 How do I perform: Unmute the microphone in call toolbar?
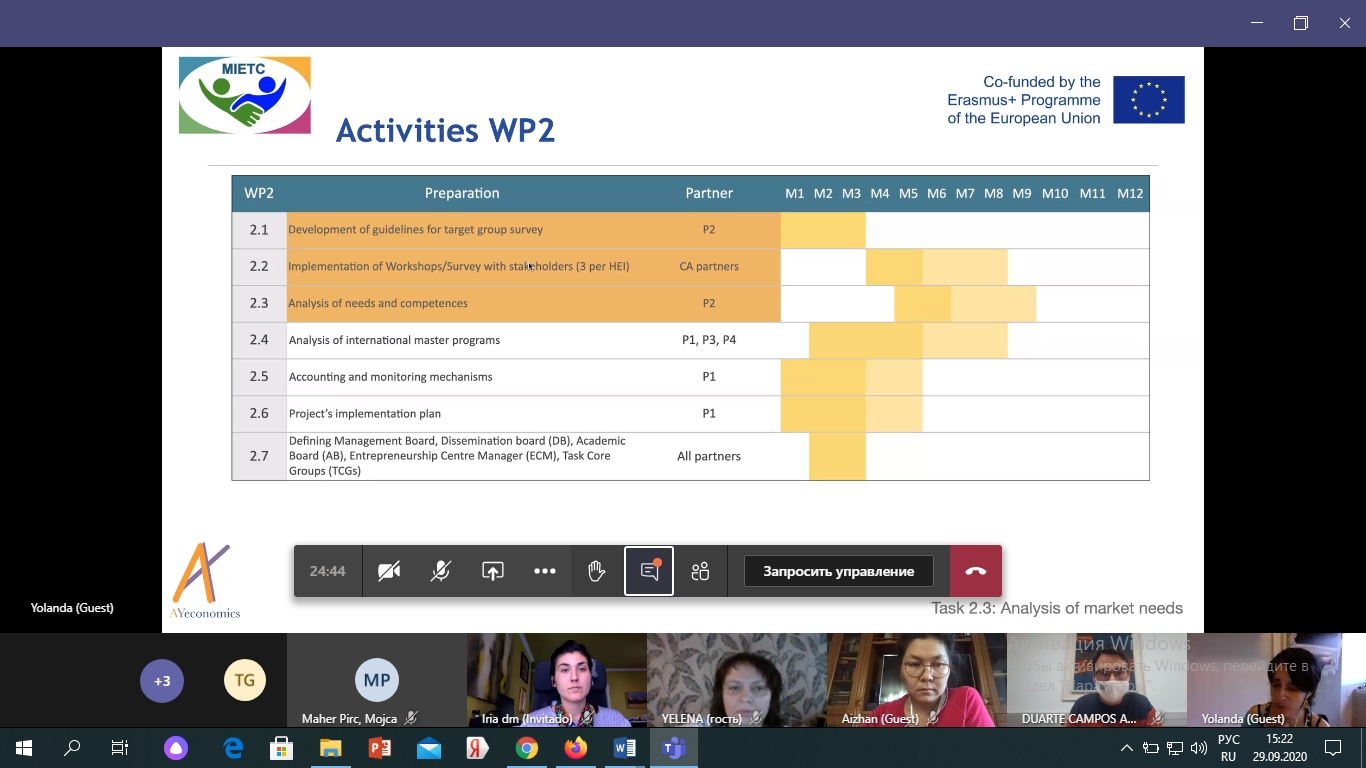441,571
